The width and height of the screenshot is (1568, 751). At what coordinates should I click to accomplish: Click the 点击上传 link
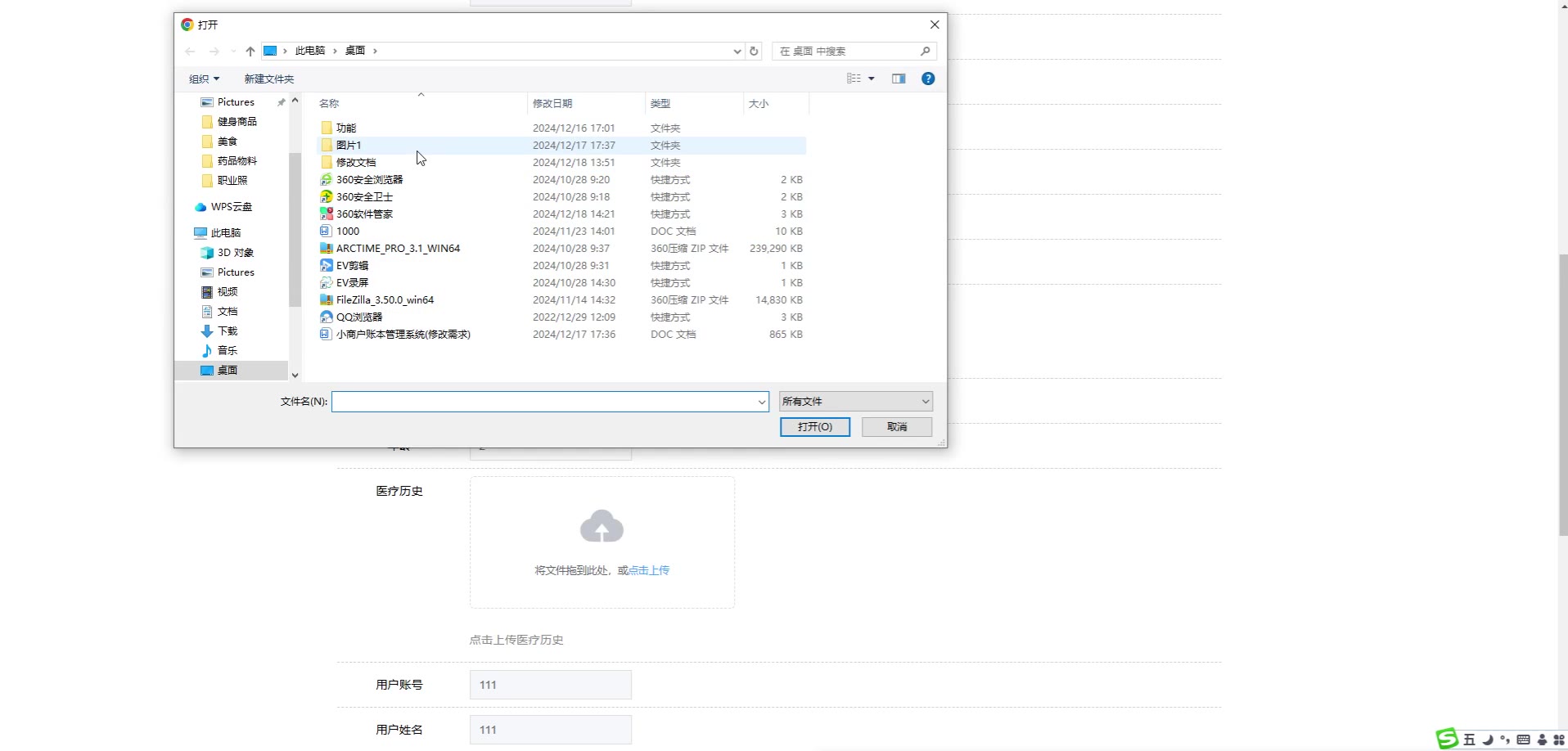point(649,570)
